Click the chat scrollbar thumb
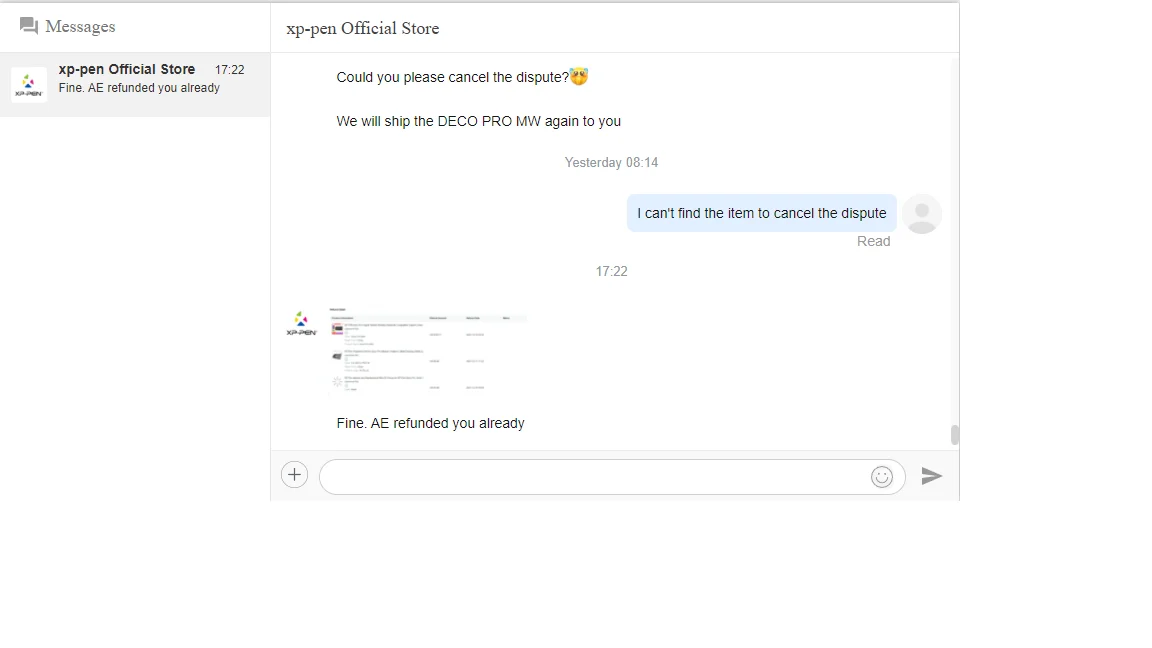The height and width of the screenshot is (648, 1152). 954,435
